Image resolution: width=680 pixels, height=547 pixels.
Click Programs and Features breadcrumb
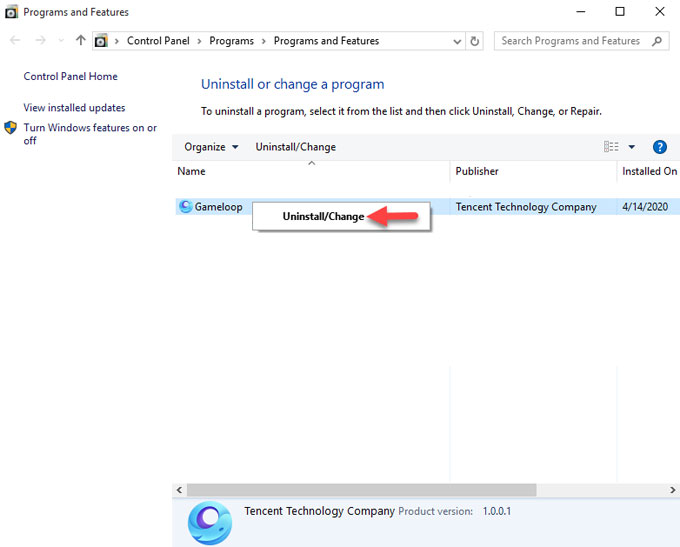click(x=326, y=41)
